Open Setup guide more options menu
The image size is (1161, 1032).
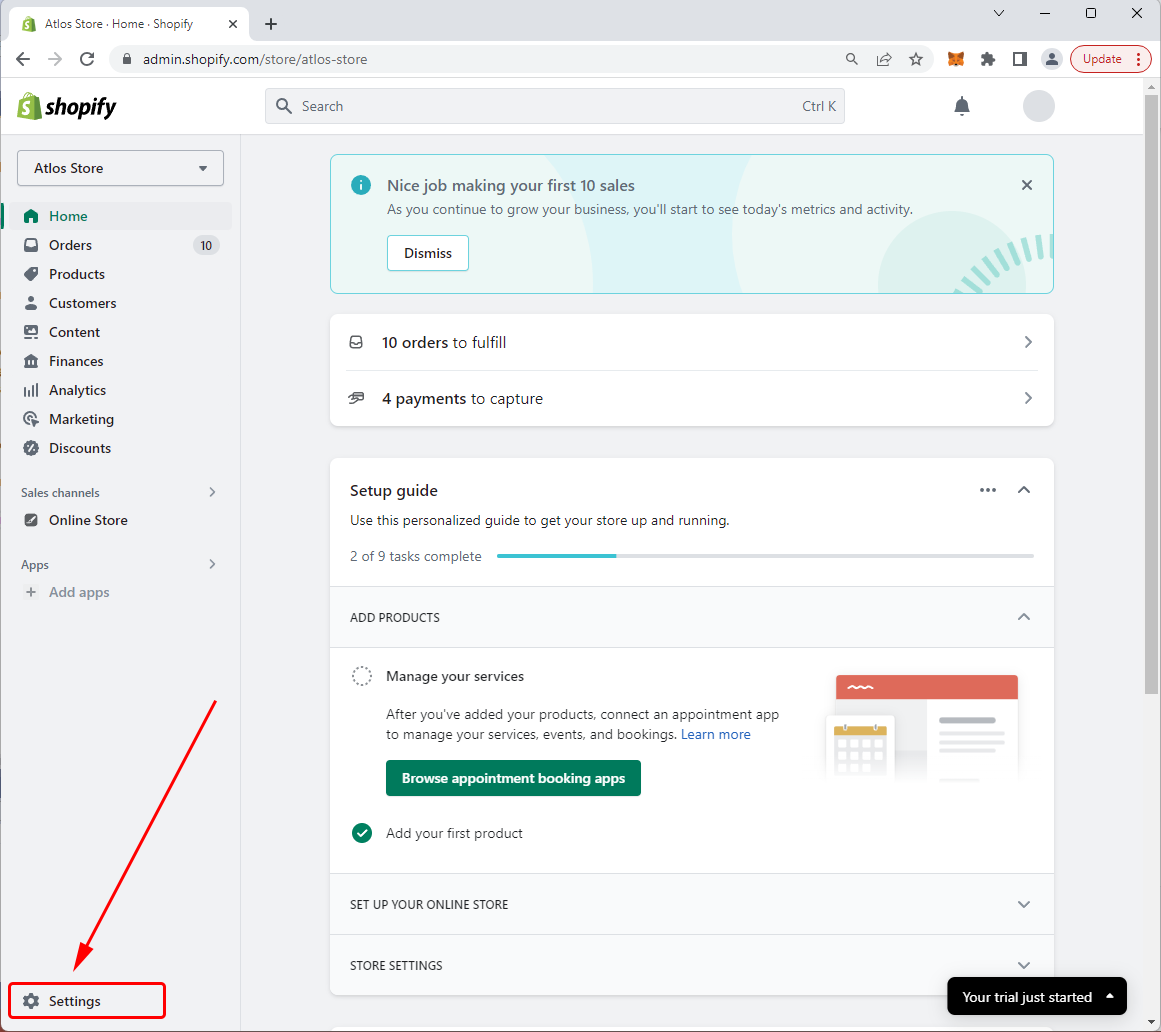[987, 490]
